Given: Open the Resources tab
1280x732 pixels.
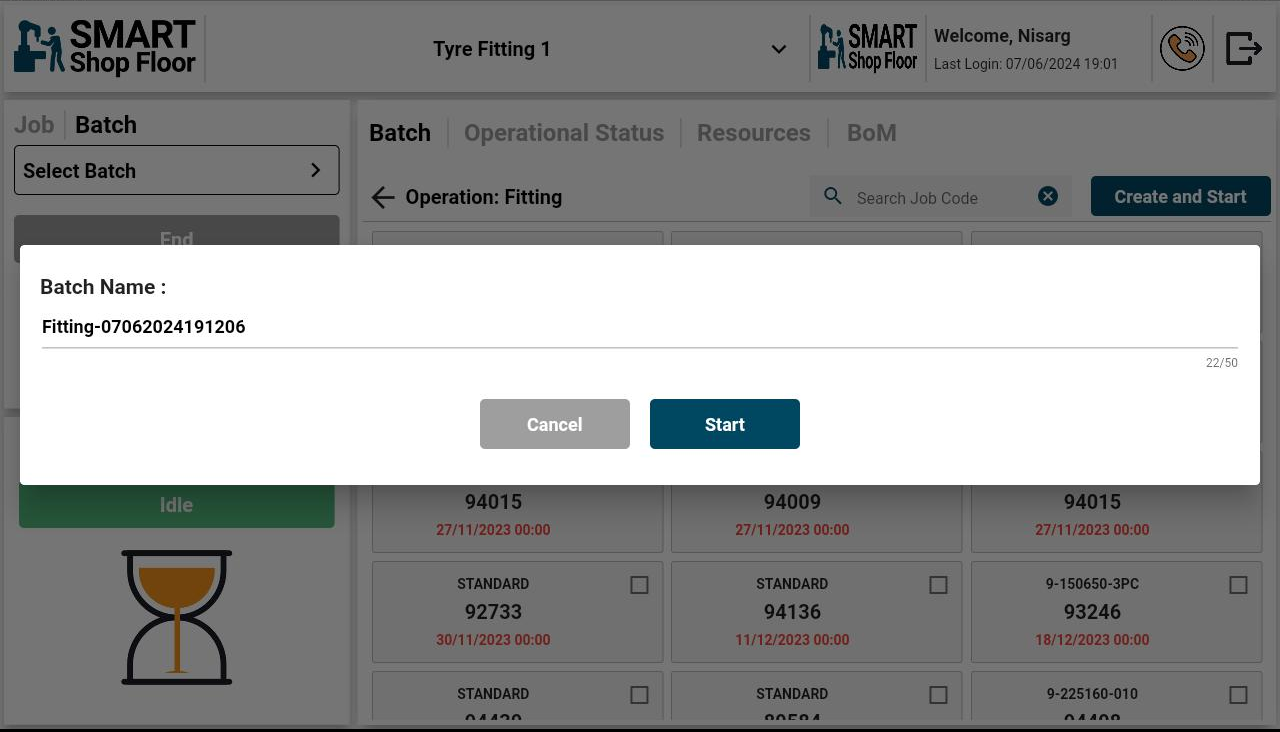Looking at the screenshot, I should 754,133.
